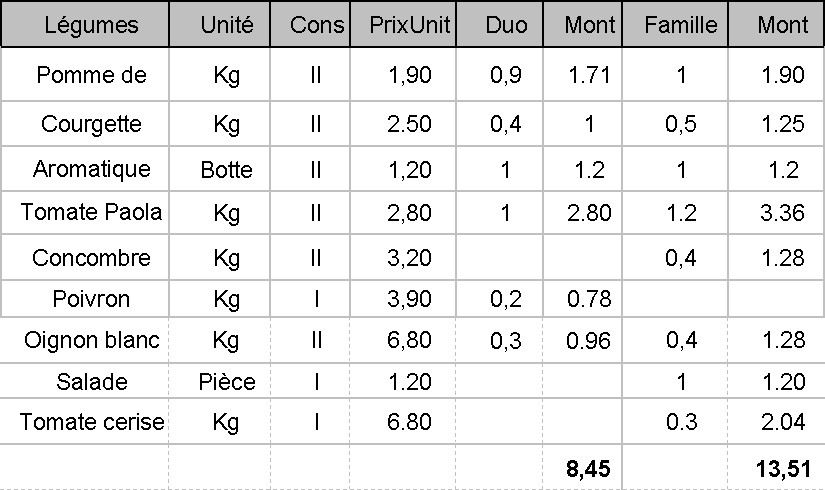Select the Poivron cell
The height and width of the screenshot is (490, 825).
click(x=91, y=299)
